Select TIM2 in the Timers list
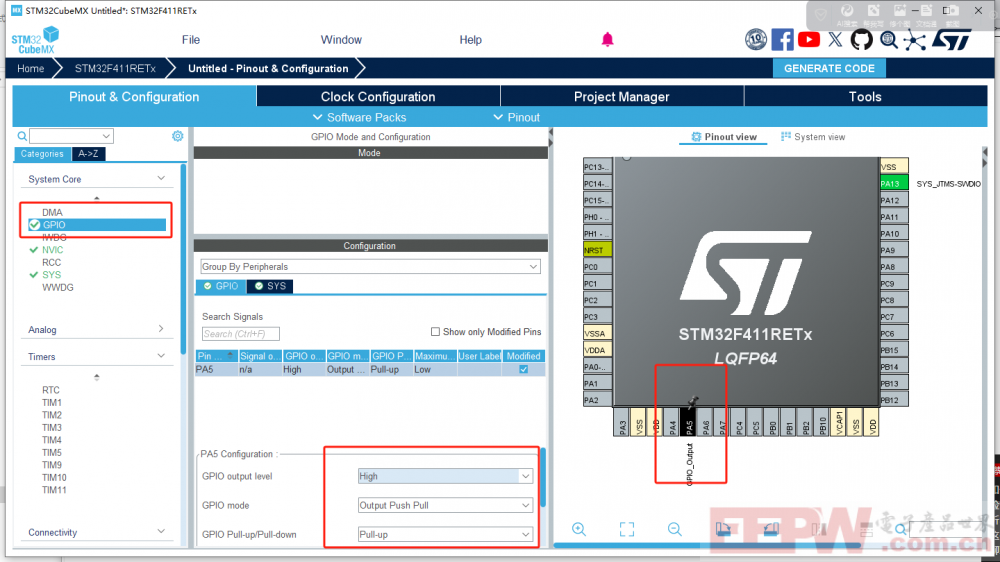Screen dimensions: 1000x562 (x=52, y=415)
